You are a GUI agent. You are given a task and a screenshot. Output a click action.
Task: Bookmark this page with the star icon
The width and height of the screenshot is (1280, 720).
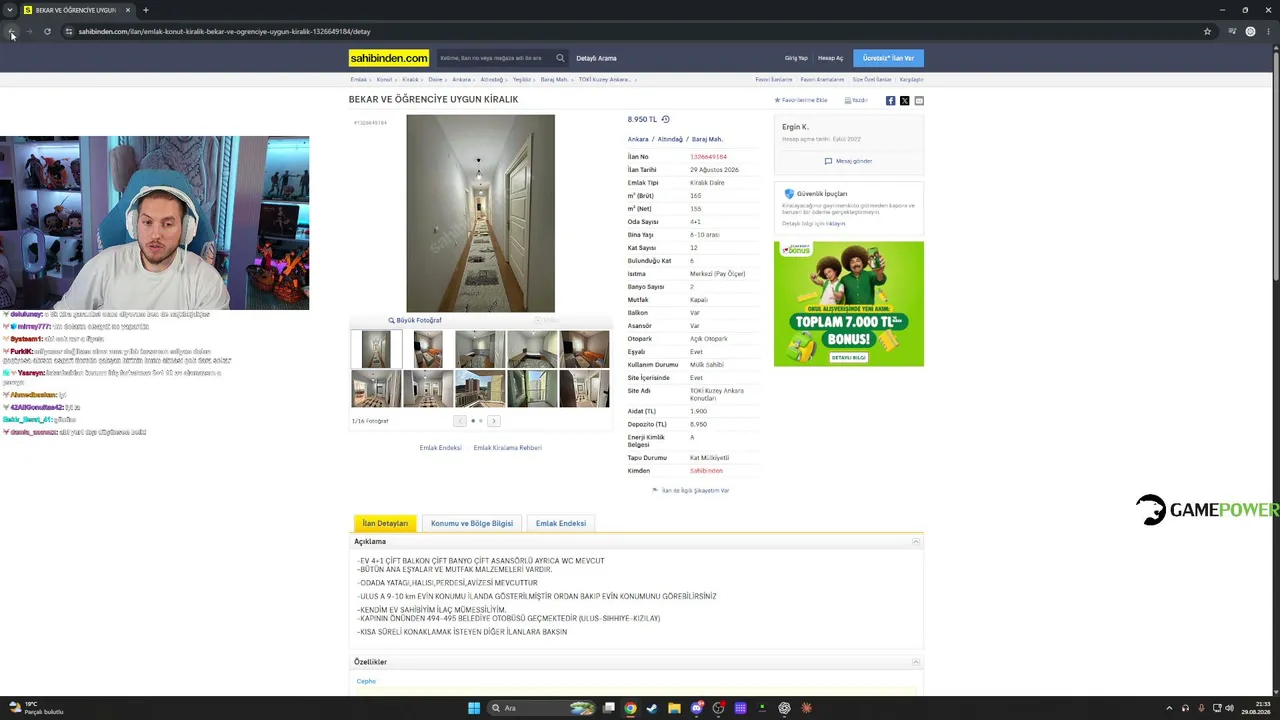(1207, 32)
